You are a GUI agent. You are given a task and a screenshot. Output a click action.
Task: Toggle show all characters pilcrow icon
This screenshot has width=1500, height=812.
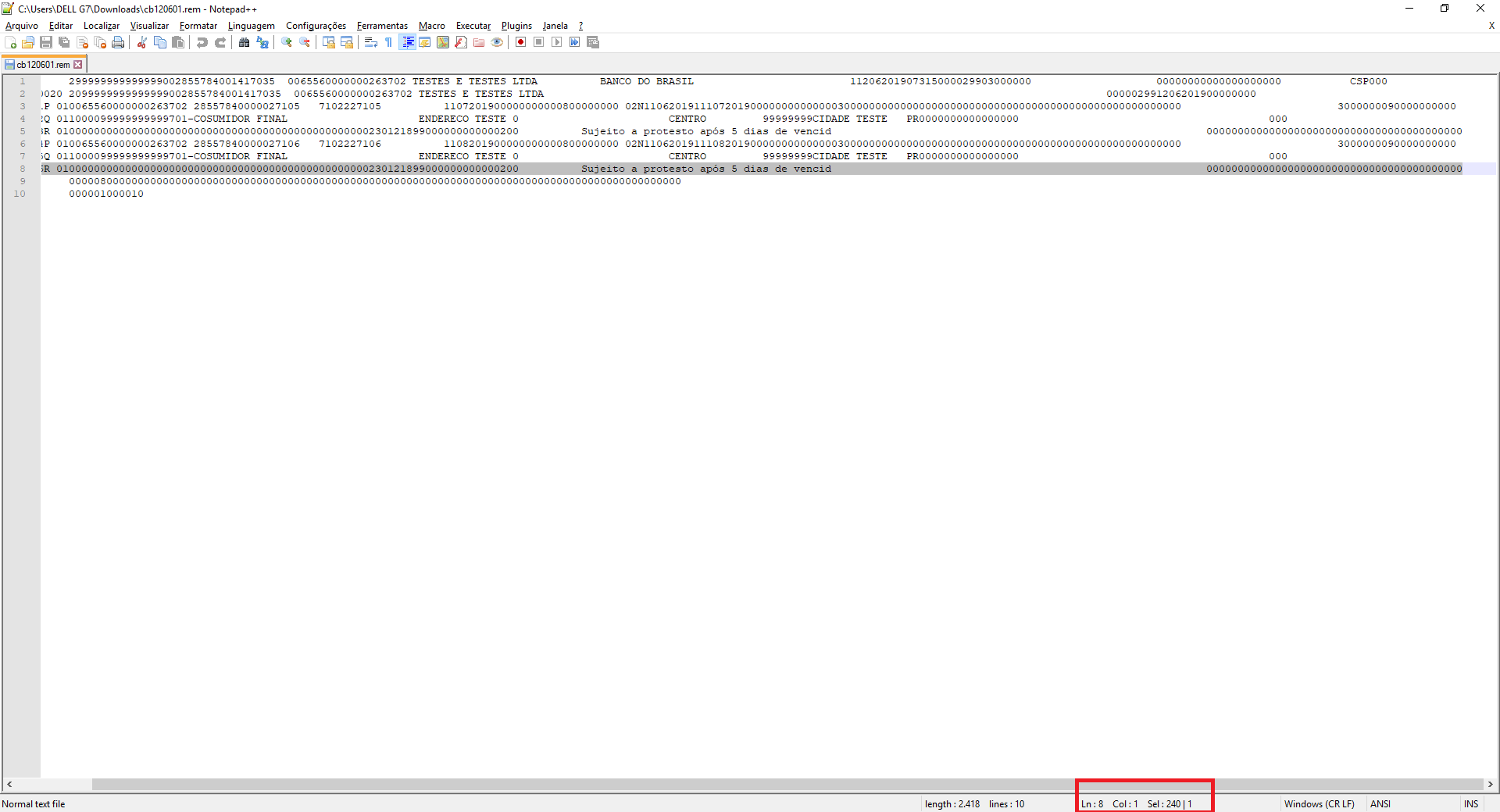coord(389,42)
